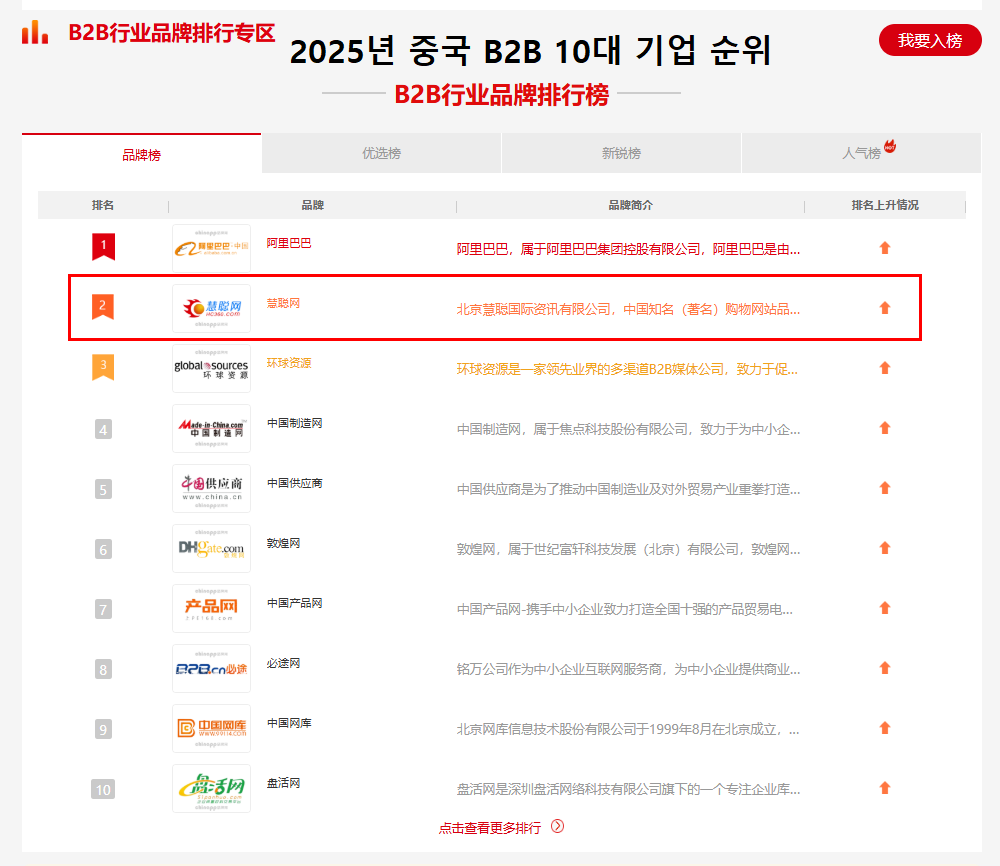The height and width of the screenshot is (866, 1000).
Task: Click the rank 1 red ribbon badge
Action: click(x=103, y=247)
